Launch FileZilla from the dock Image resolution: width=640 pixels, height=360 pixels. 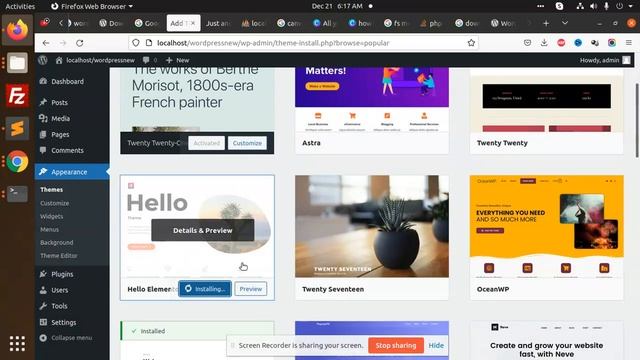coord(17,96)
